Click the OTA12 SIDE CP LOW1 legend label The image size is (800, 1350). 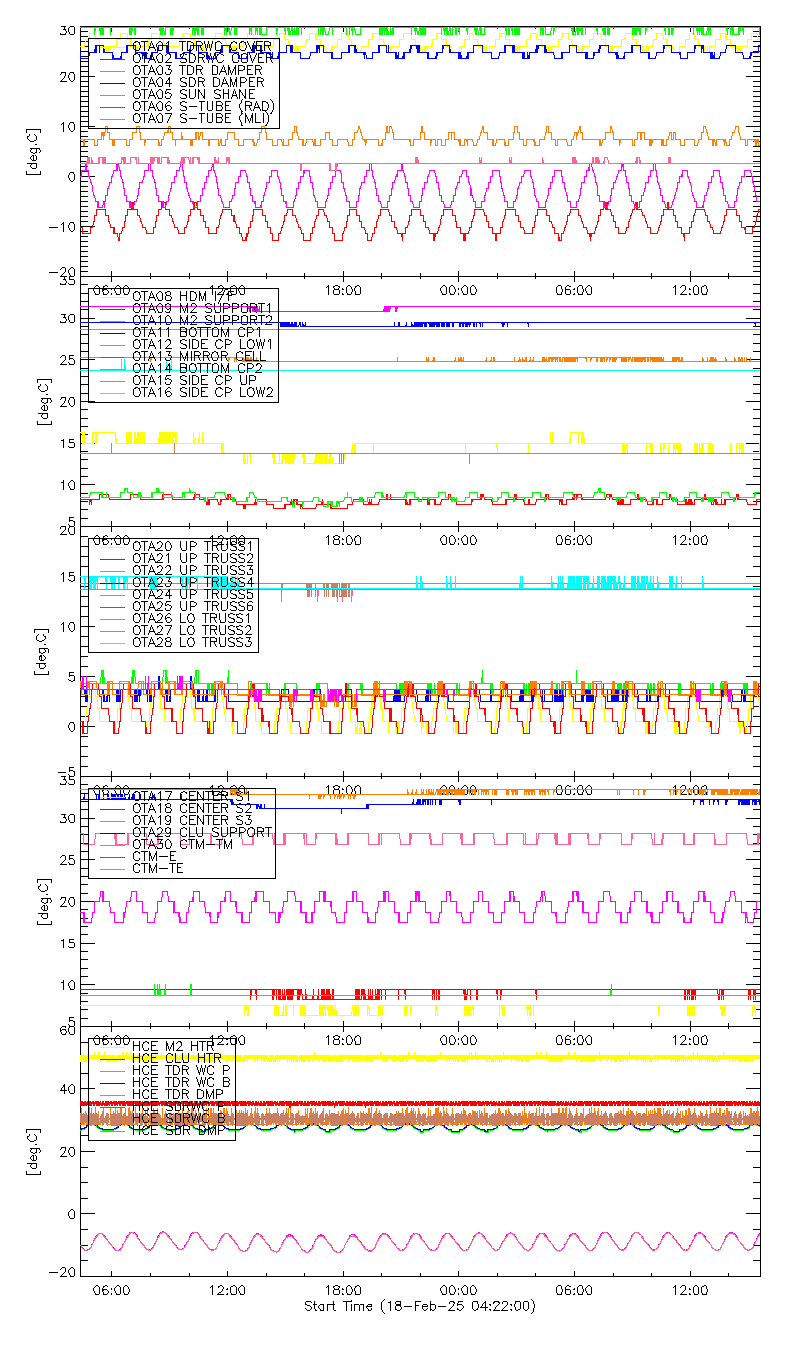(202, 345)
